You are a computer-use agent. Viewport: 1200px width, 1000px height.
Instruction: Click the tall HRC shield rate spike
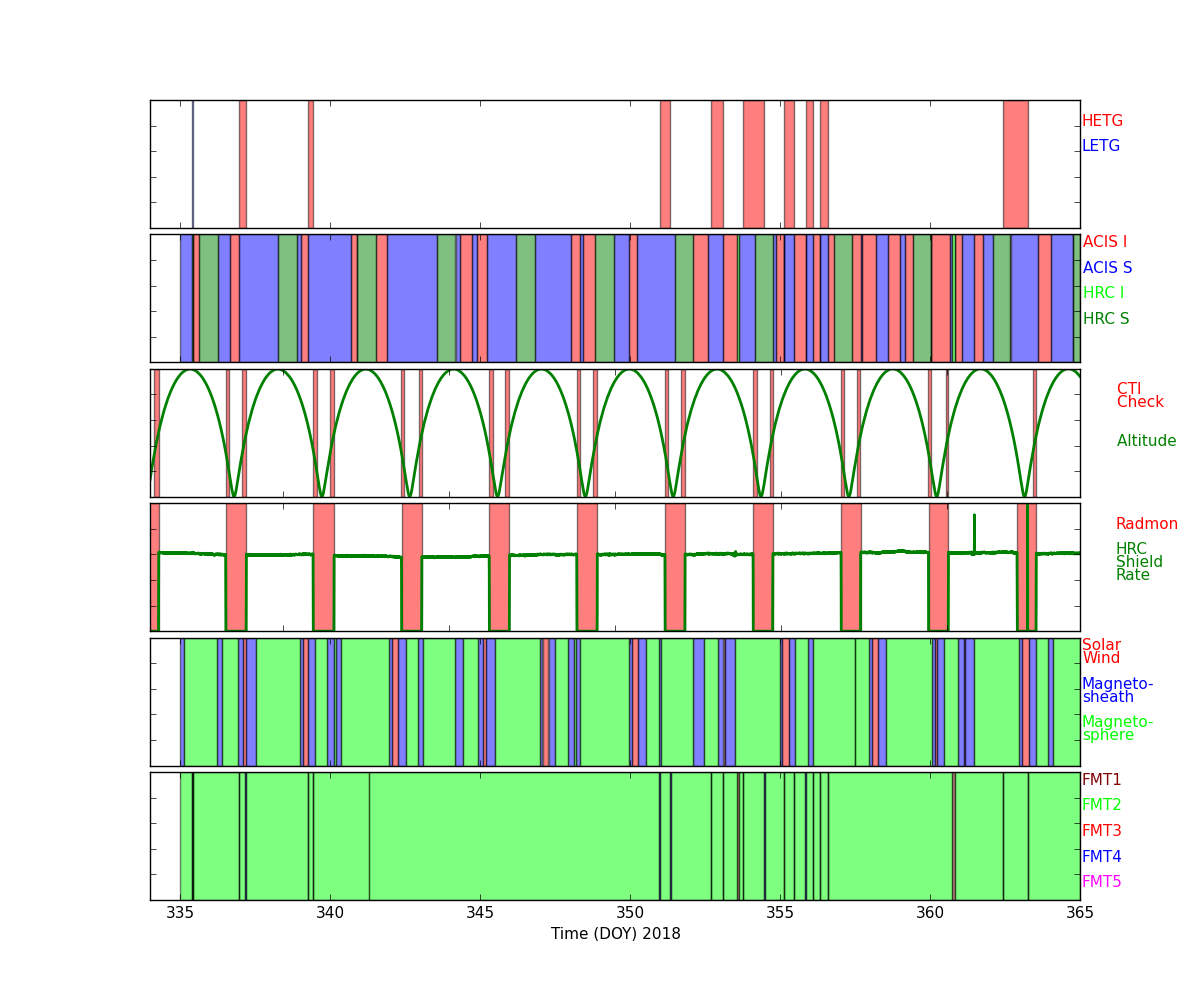pyautogui.click(x=974, y=530)
